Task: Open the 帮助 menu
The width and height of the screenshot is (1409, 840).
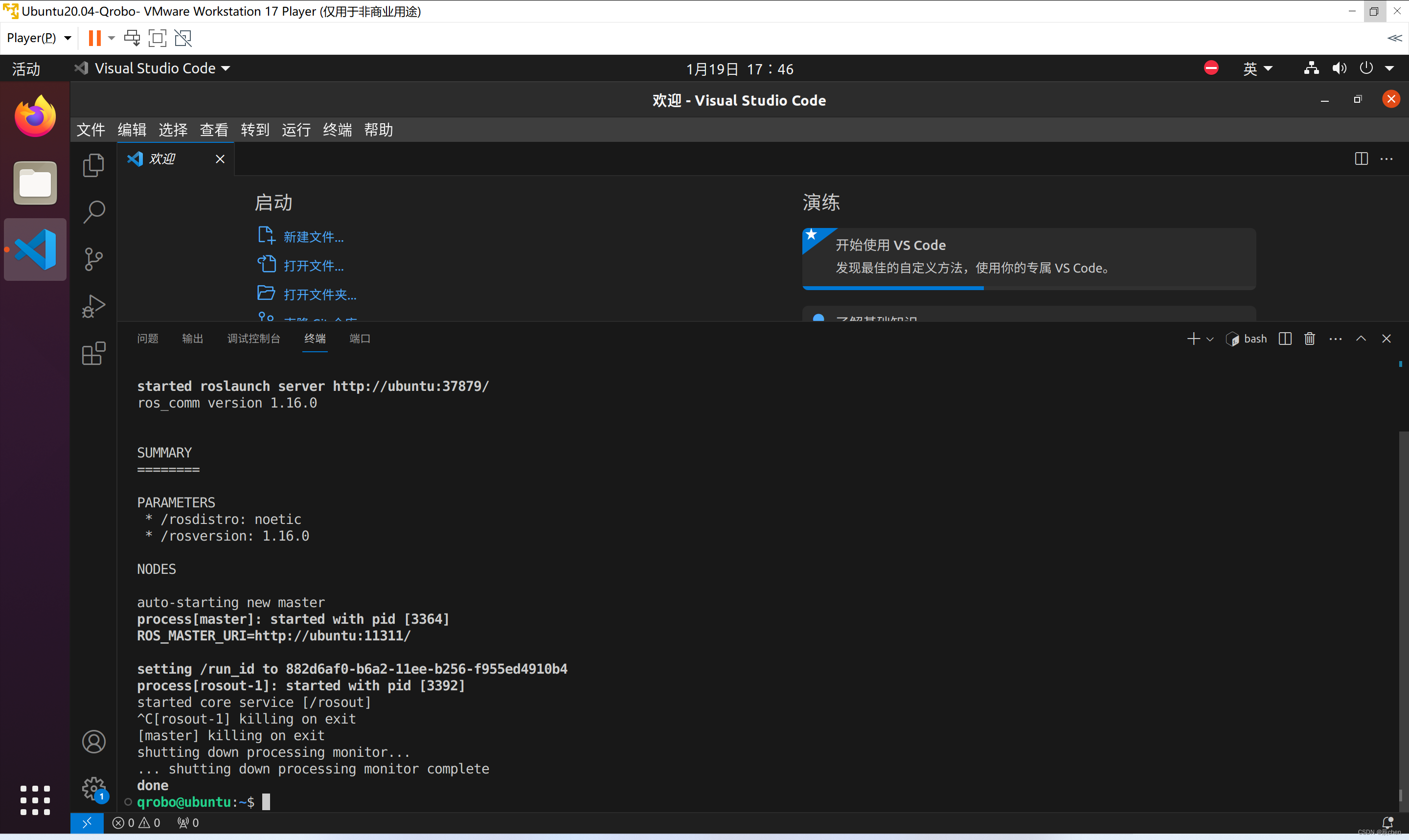Action: pyautogui.click(x=378, y=130)
